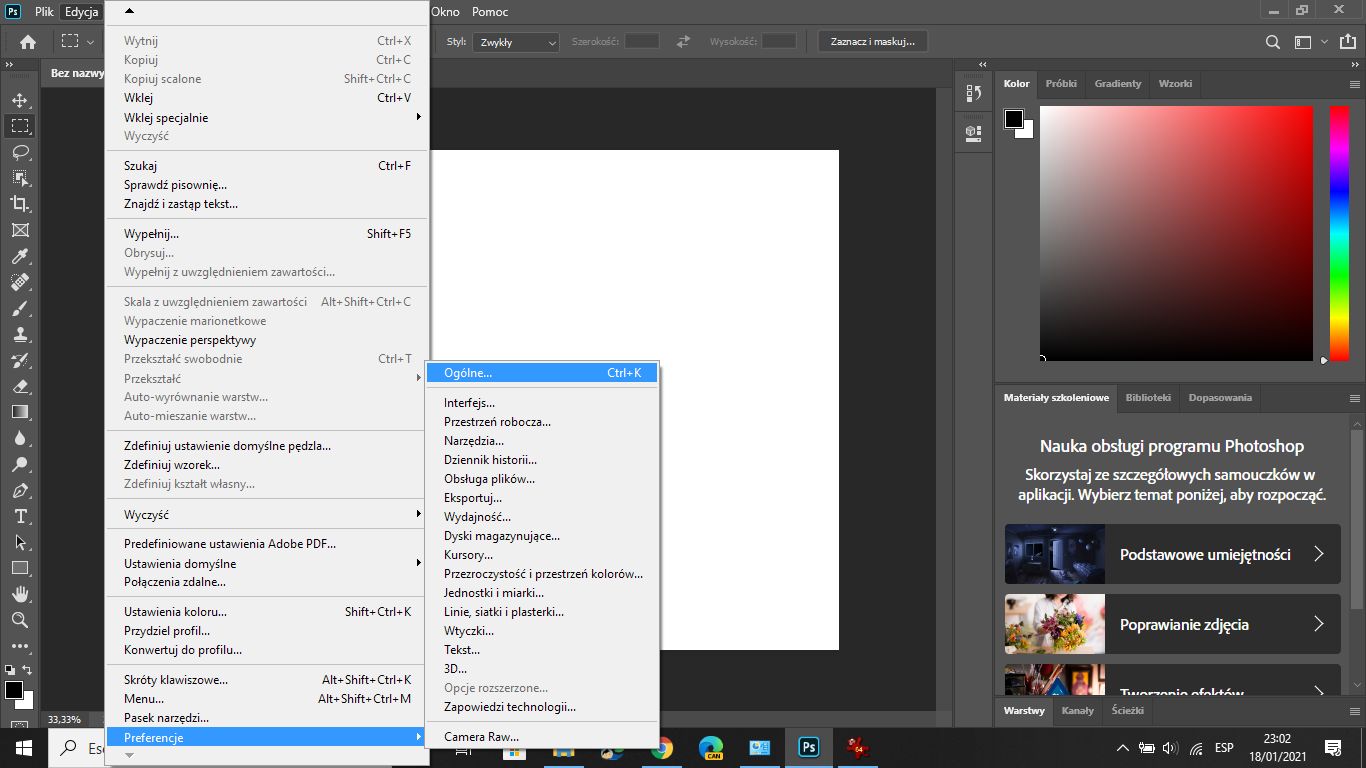This screenshot has height=768, width=1366.
Task: Open Color panel options menu
Action: pos(1353,84)
